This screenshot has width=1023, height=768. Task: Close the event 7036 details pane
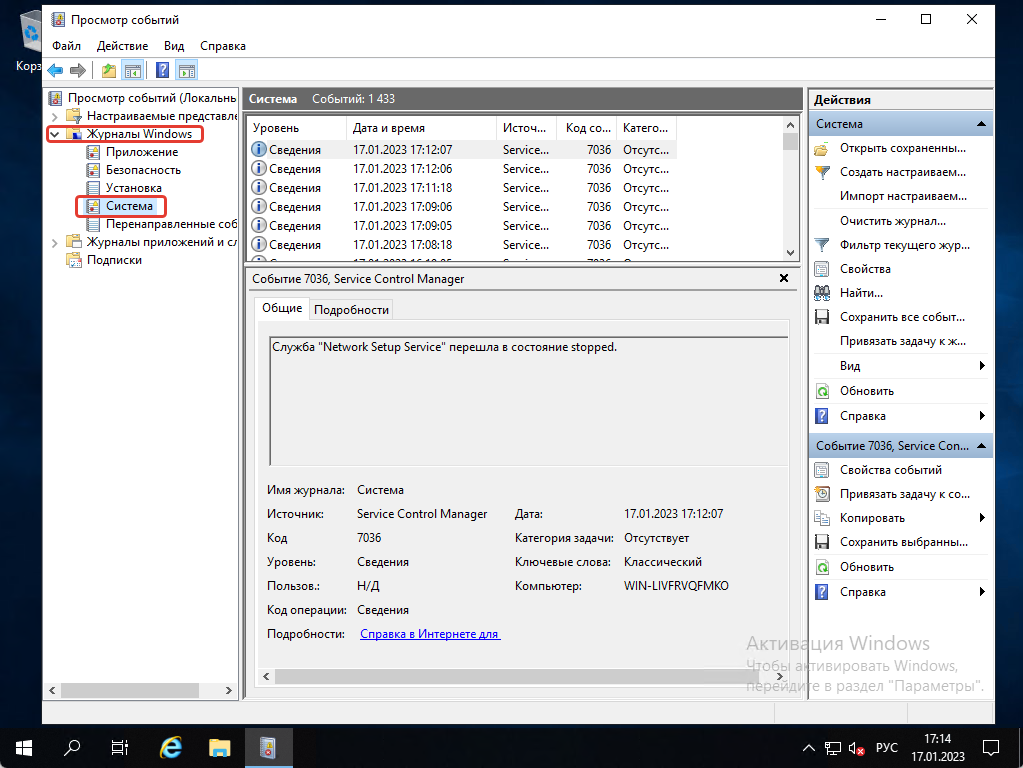tap(784, 279)
